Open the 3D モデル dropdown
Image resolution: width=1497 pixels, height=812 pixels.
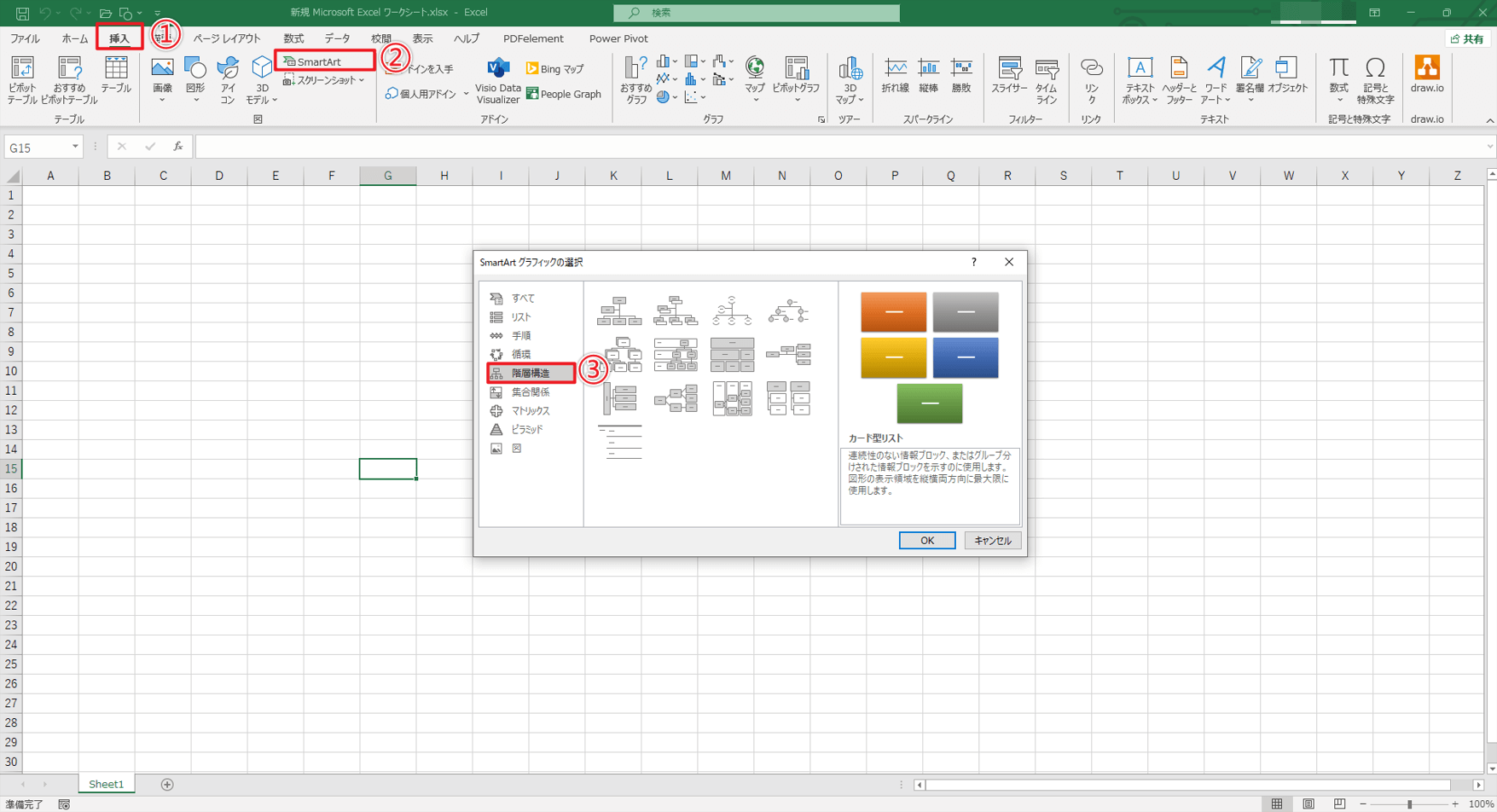[262, 80]
